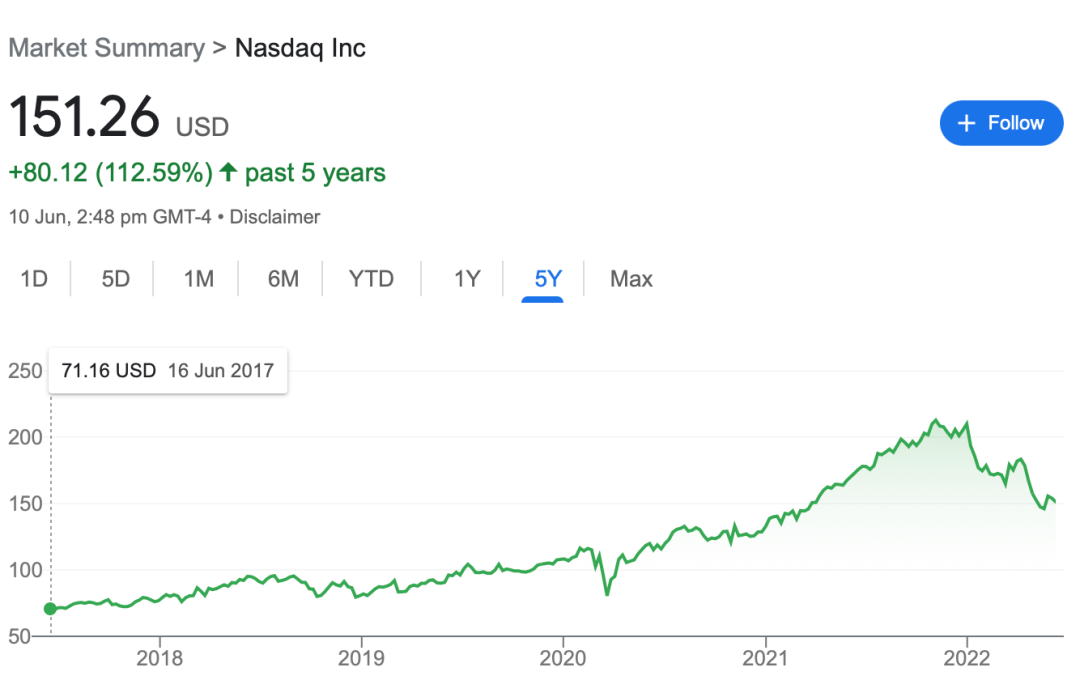Click the 2022 label on time axis
The image size is (1080, 693).
click(x=966, y=658)
